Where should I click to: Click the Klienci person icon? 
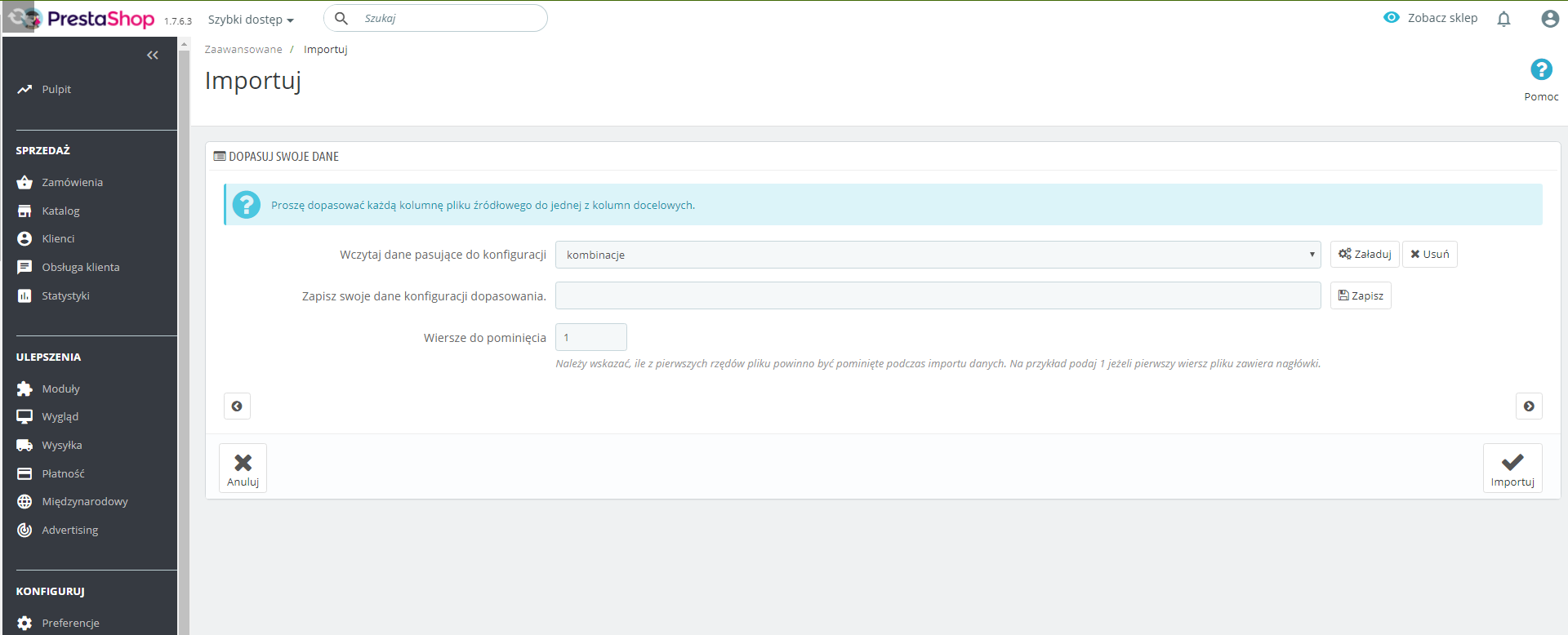(24, 238)
